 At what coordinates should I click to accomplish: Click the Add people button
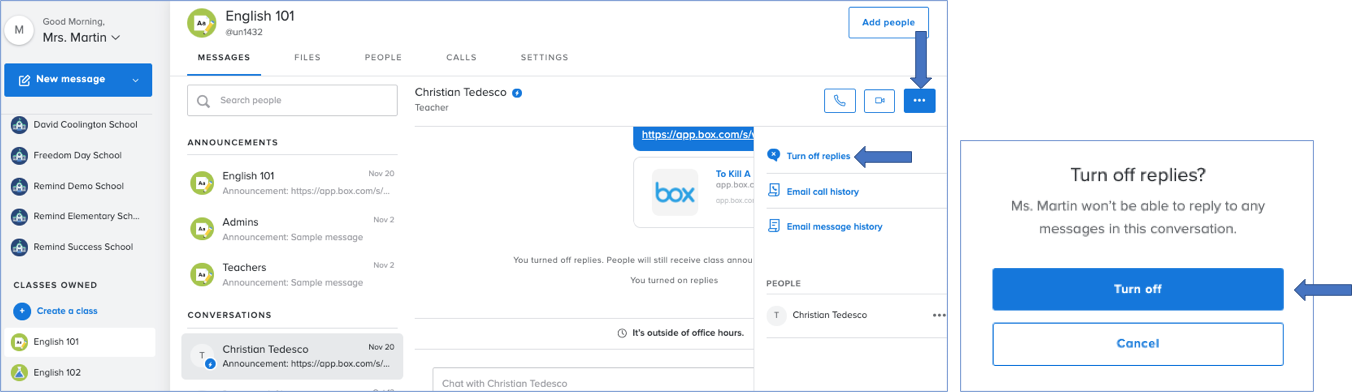tap(888, 23)
